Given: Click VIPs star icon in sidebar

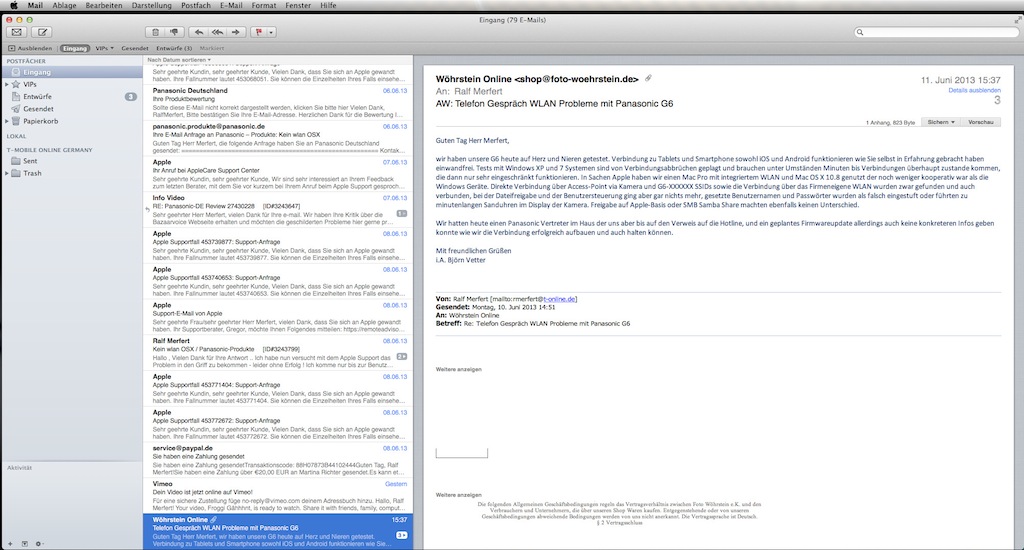Looking at the screenshot, I should pos(16,84).
